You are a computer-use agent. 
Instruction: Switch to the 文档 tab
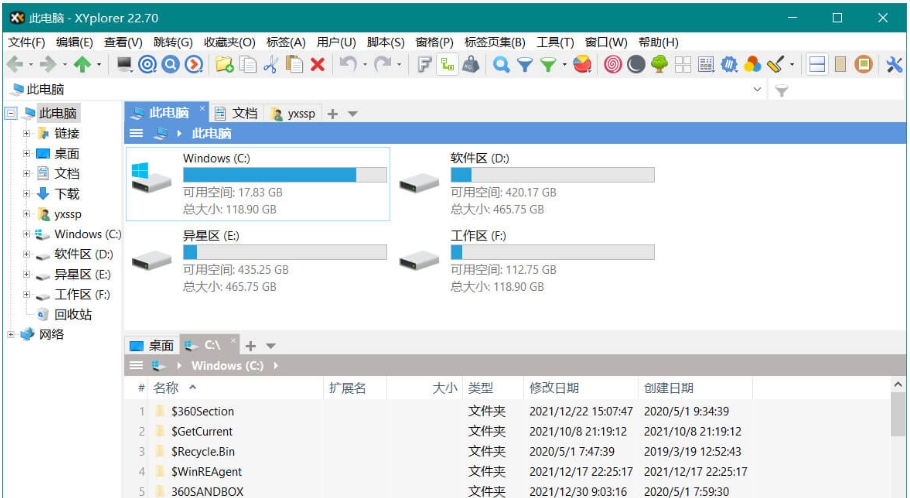pyautogui.click(x=237, y=113)
